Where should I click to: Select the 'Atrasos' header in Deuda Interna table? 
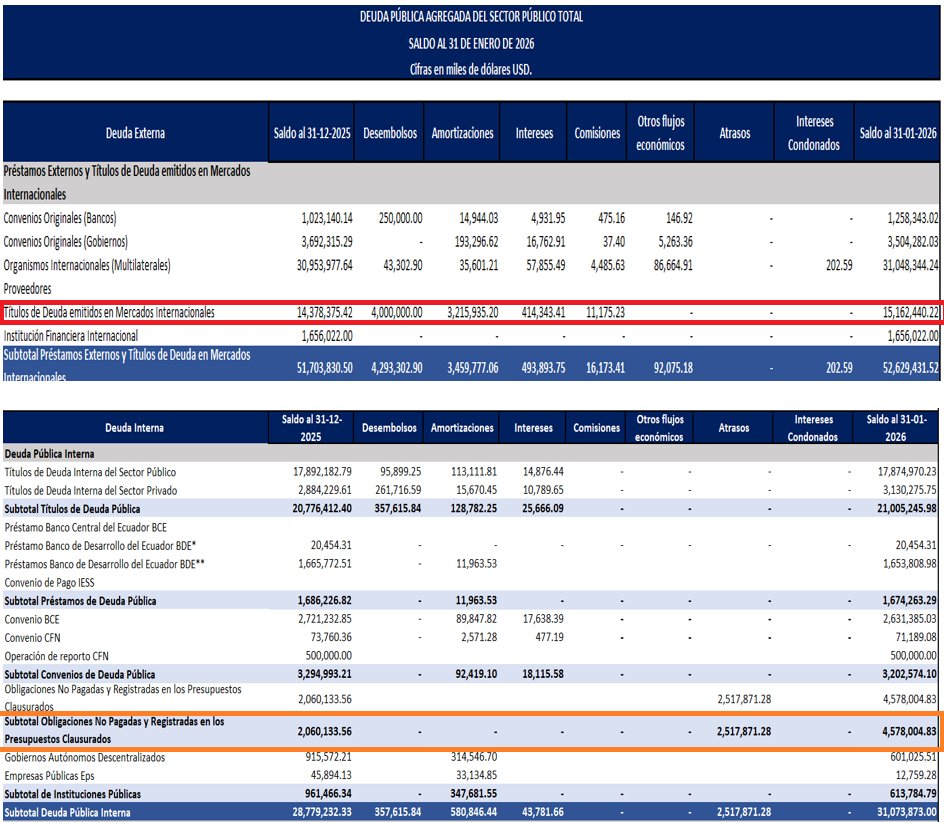pyautogui.click(x=734, y=428)
